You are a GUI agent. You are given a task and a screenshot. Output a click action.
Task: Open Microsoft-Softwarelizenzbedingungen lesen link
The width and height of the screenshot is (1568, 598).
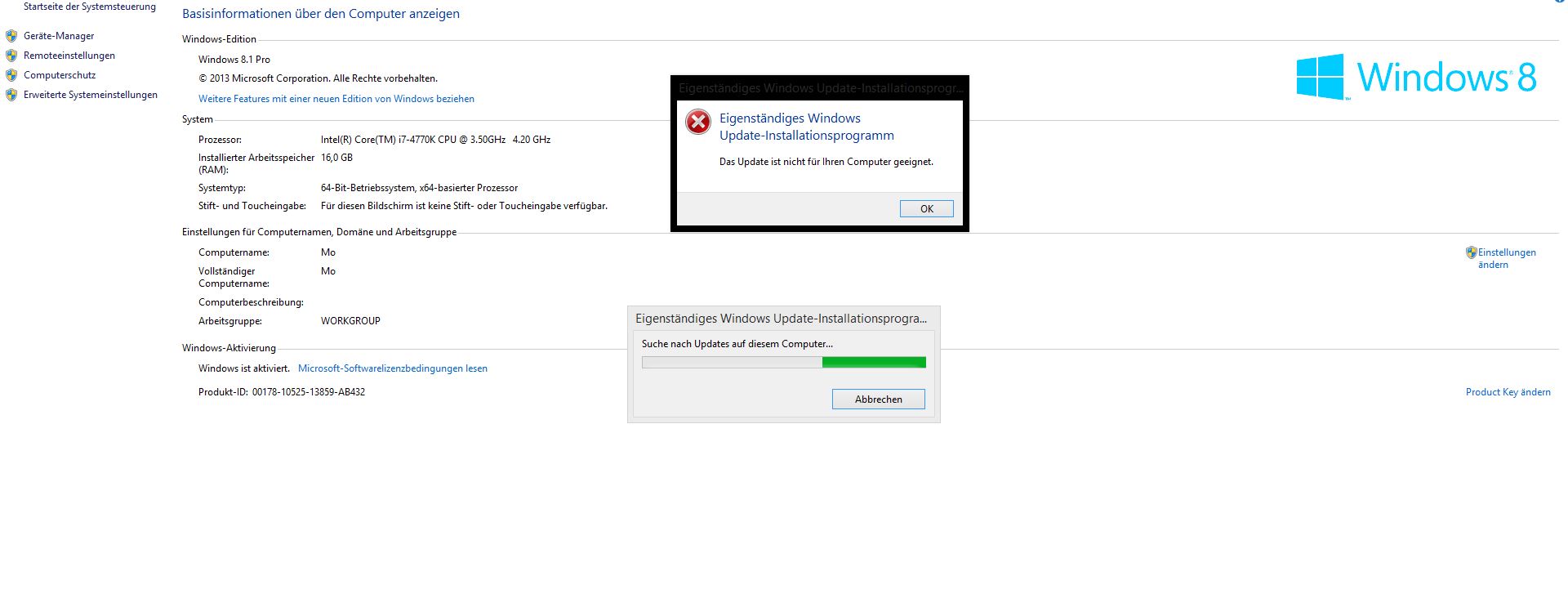click(393, 368)
